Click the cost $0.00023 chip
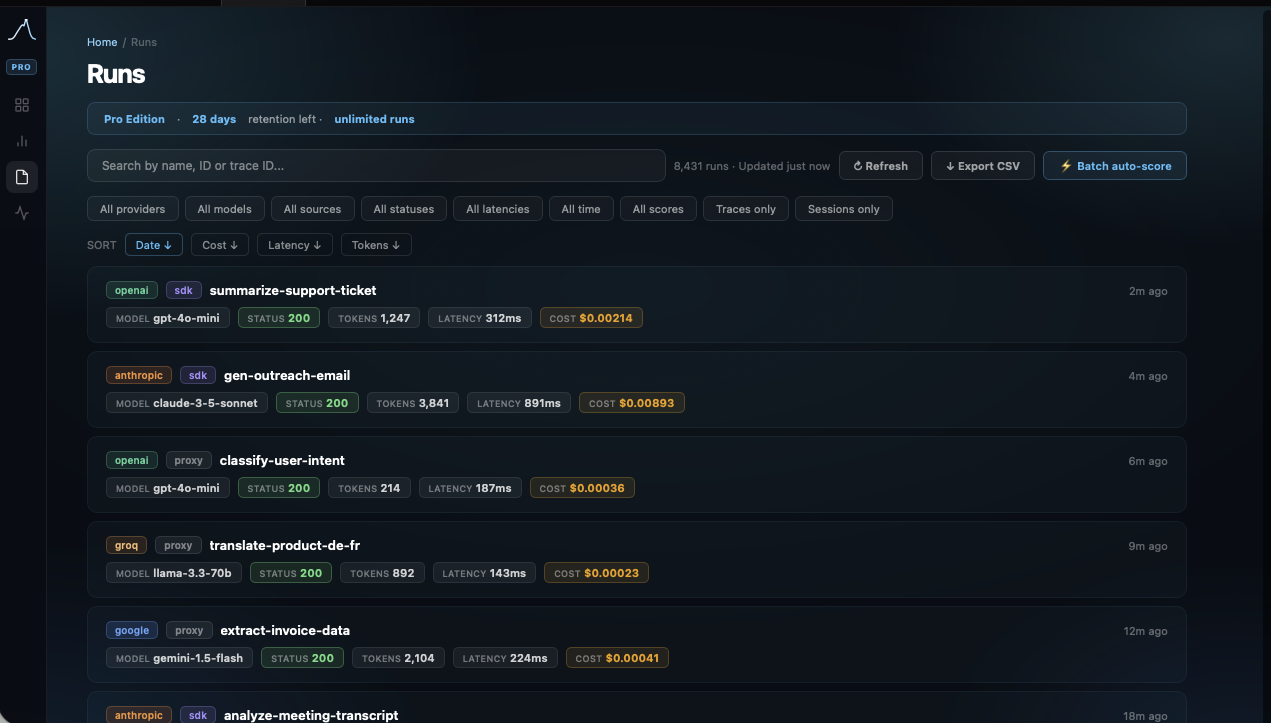 click(597, 573)
